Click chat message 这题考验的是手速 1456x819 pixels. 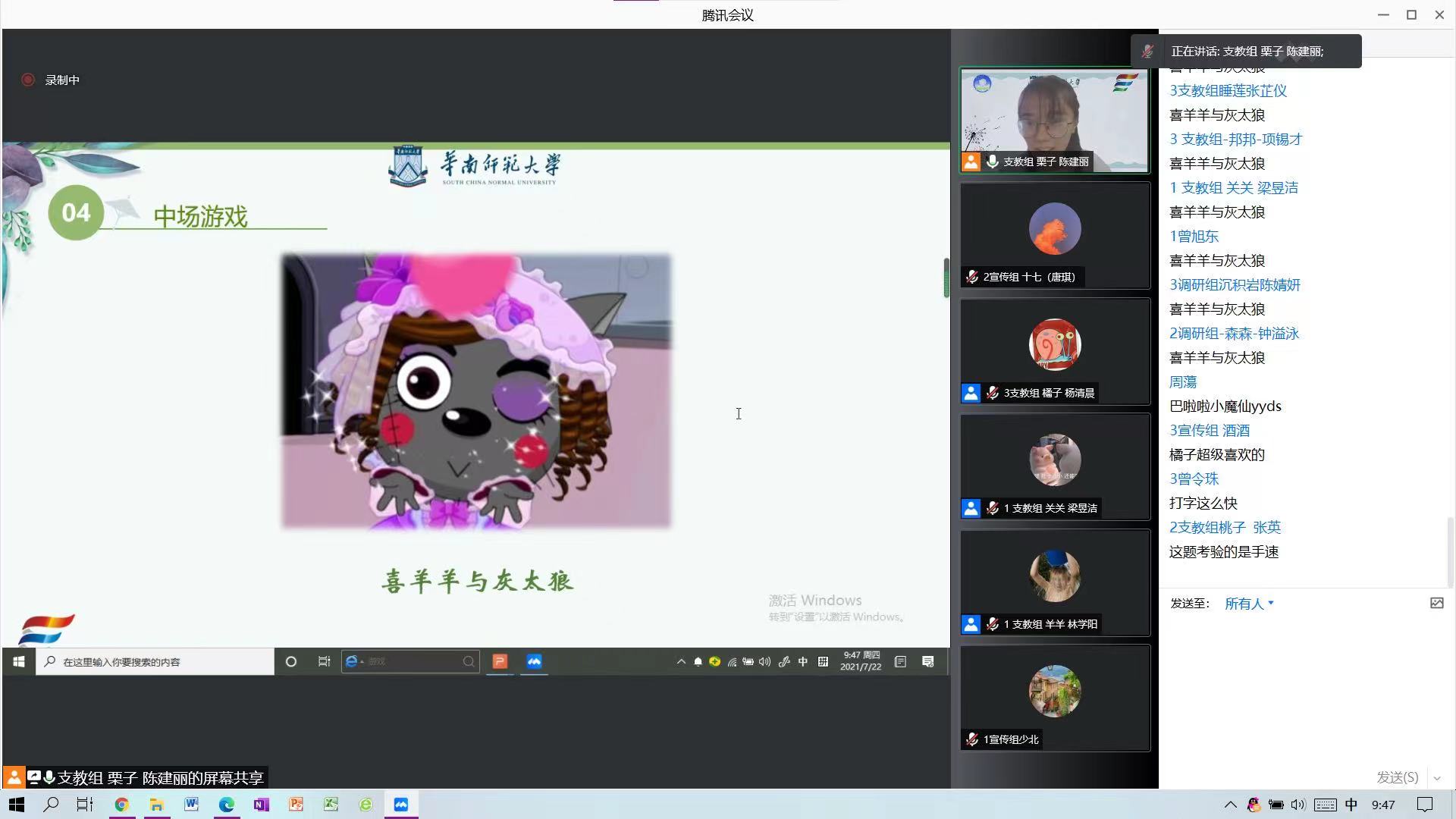point(1224,551)
